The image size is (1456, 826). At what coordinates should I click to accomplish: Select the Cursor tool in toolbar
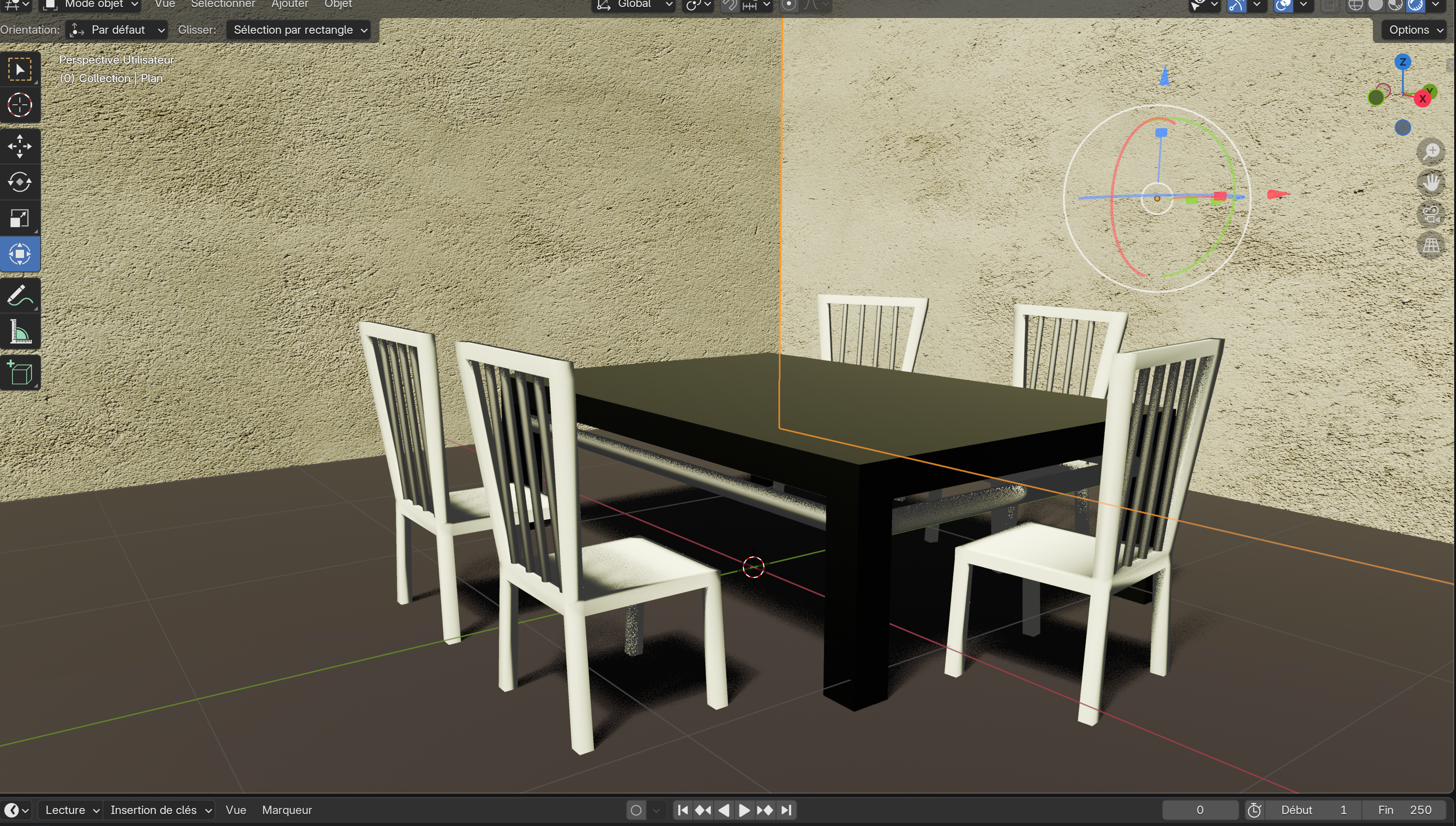pos(20,105)
